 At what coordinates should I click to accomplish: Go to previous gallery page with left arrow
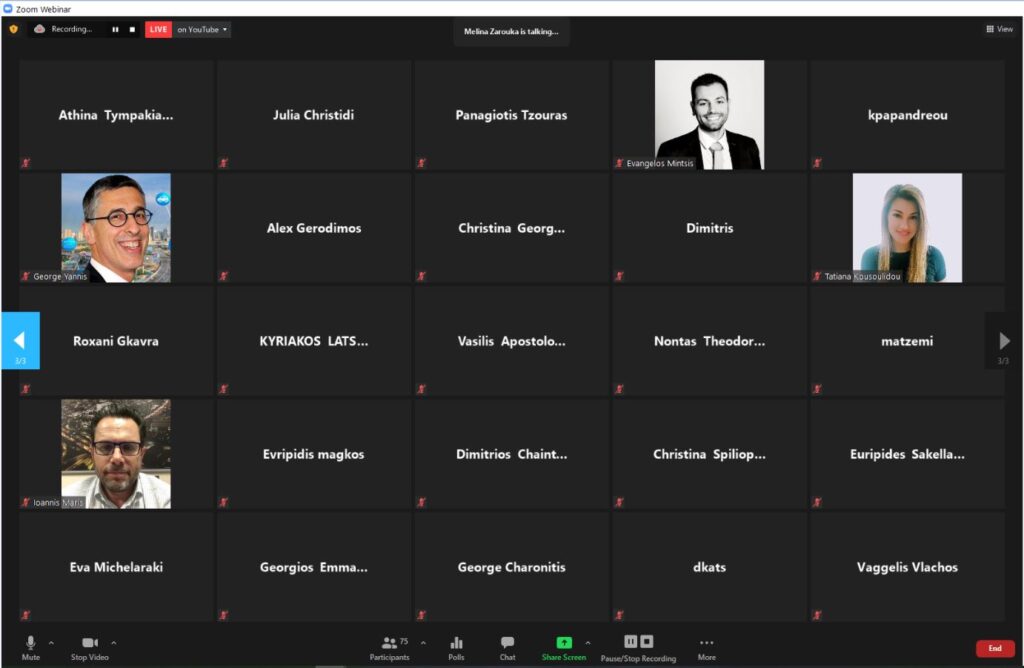tap(20, 341)
